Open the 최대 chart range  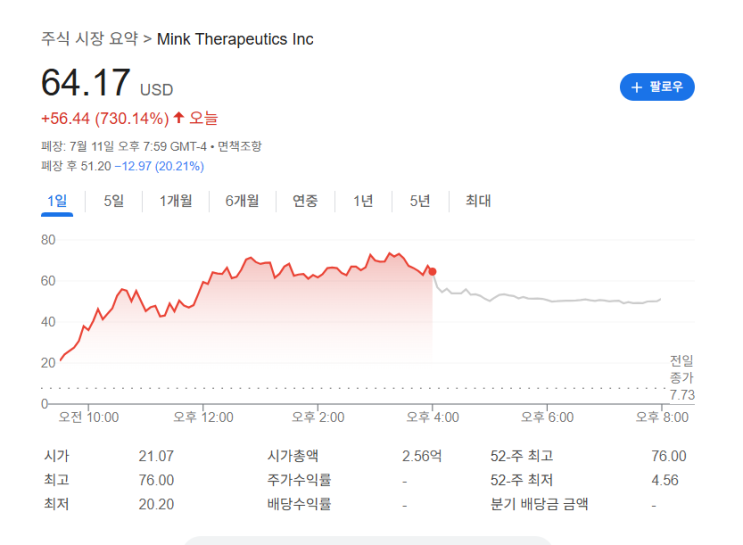[x=478, y=201]
